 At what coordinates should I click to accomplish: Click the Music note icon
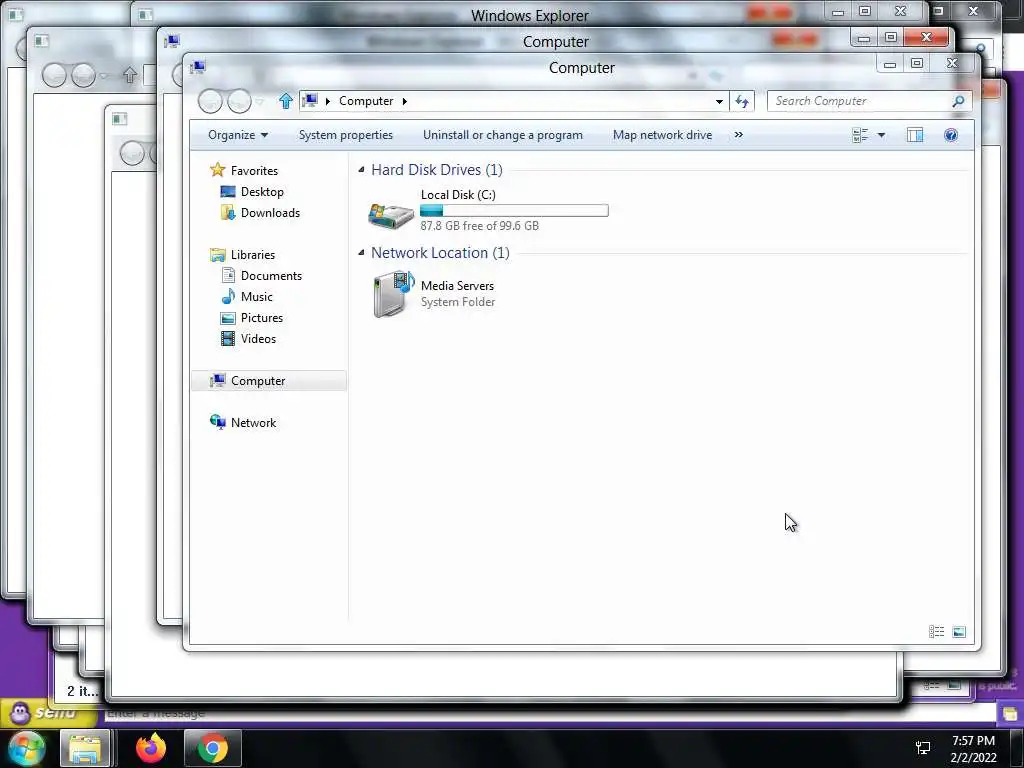228,296
